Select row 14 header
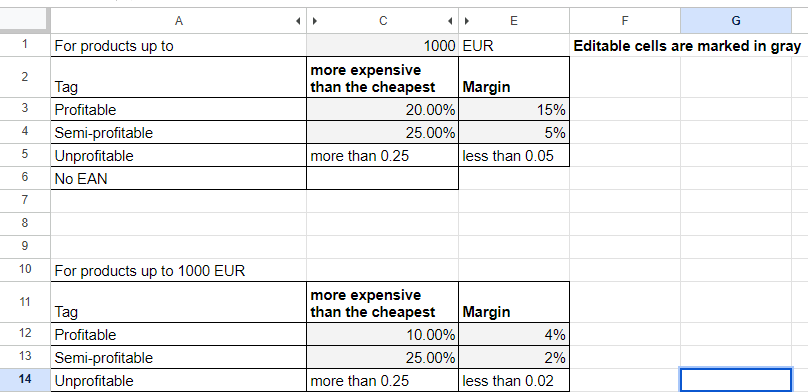The image size is (808, 392). pos(25,380)
